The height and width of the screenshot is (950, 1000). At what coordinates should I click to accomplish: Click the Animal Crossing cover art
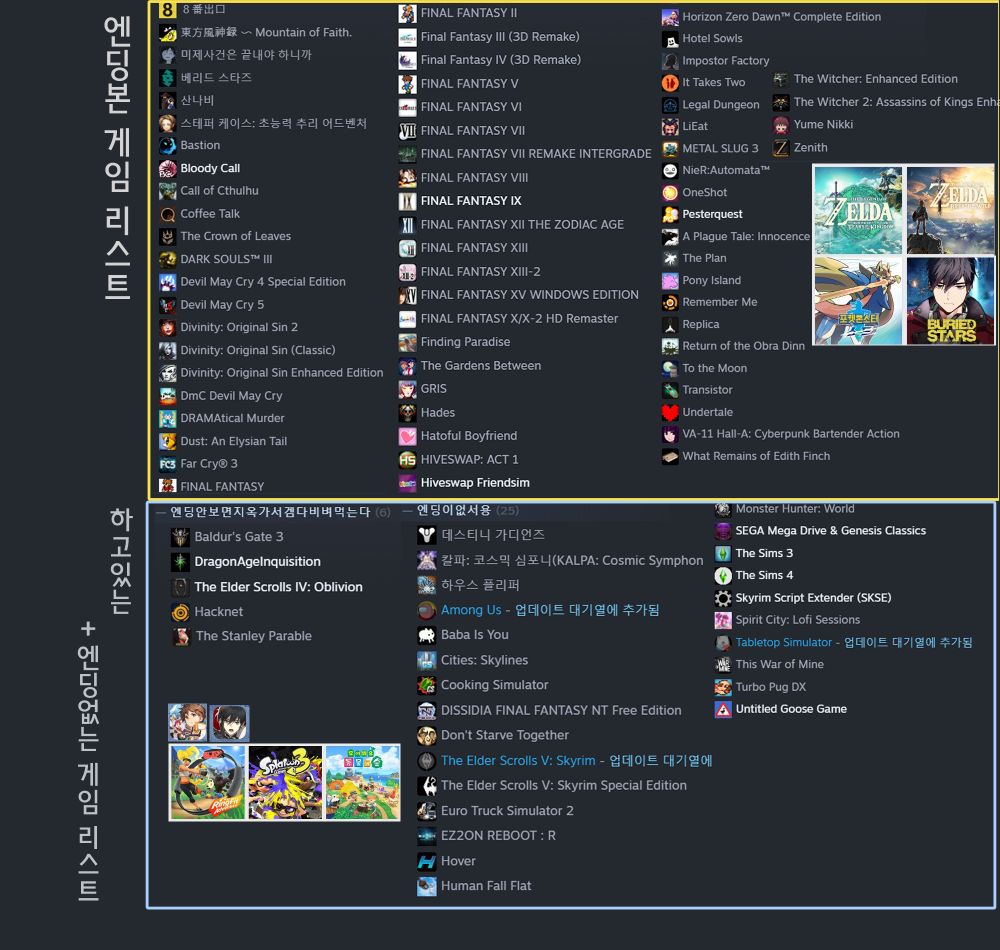(362, 782)
